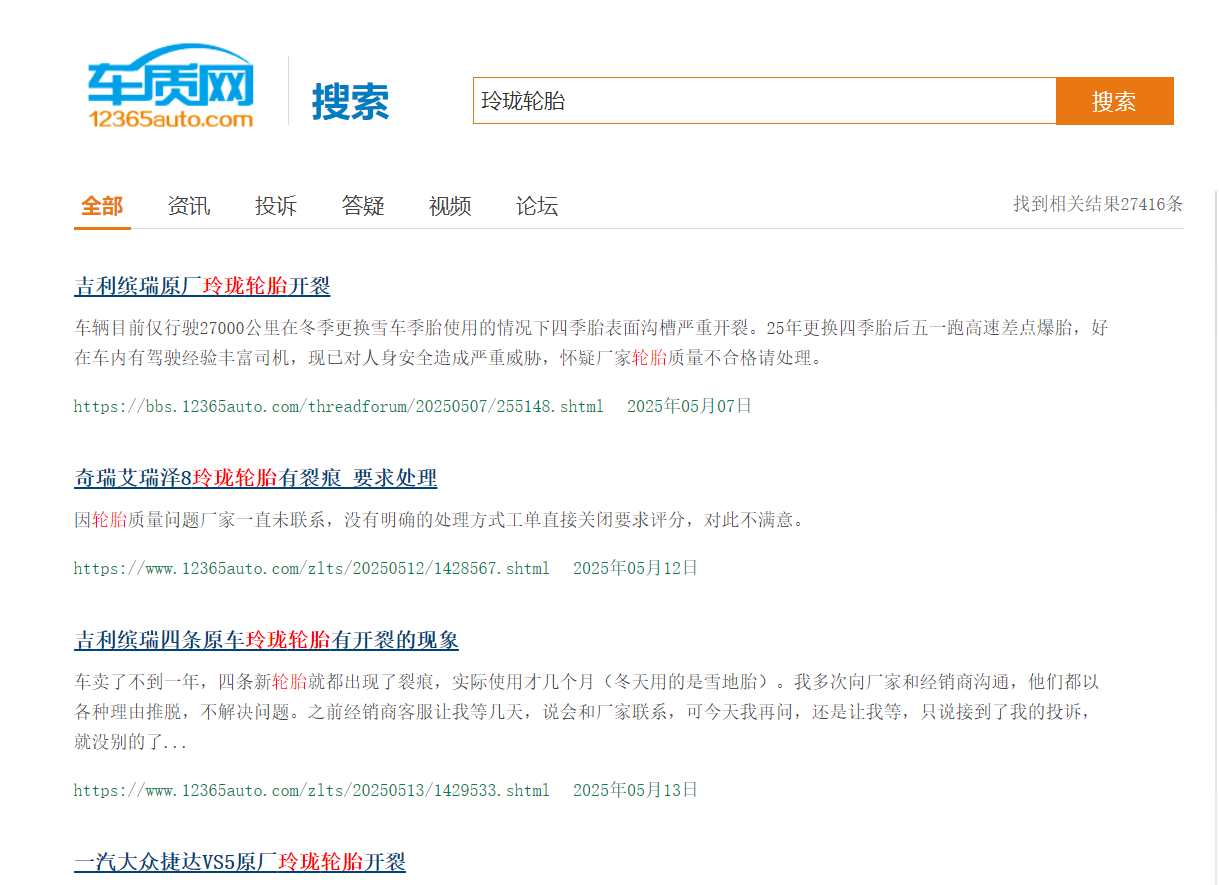Click the date 2025年05月07日
The image size is (1219, 885).
tap(689, 406)
